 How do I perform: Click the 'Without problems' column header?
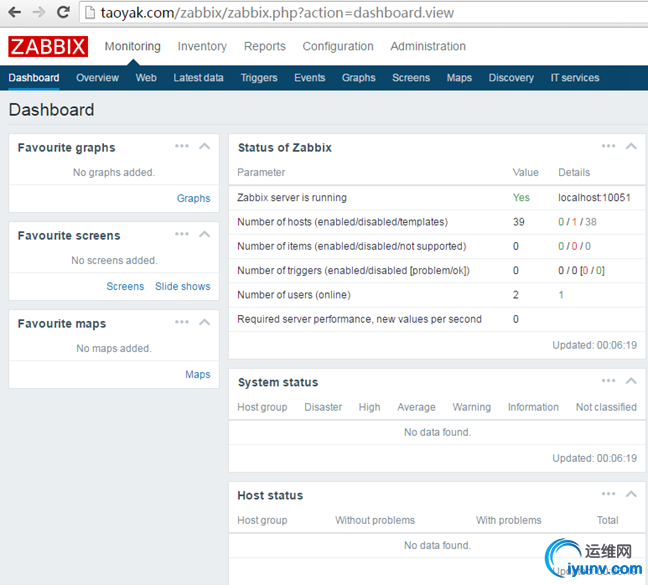[x=375, y=520]
